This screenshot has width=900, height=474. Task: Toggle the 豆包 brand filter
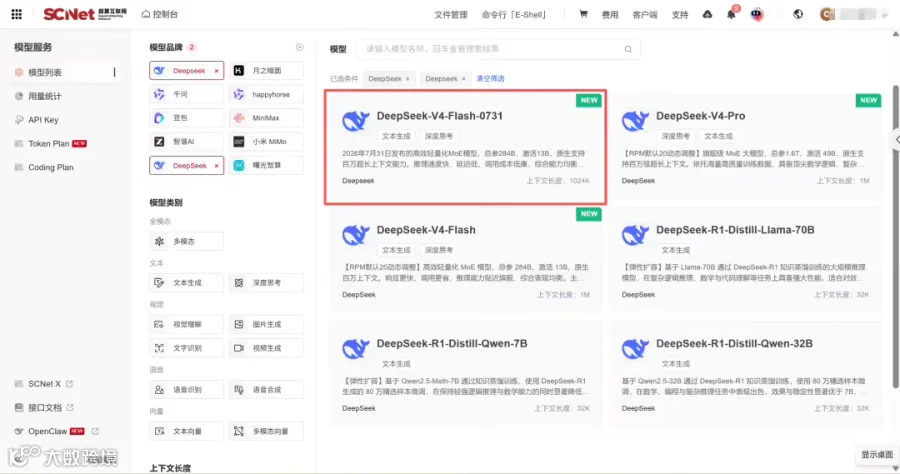pos(187,118)
